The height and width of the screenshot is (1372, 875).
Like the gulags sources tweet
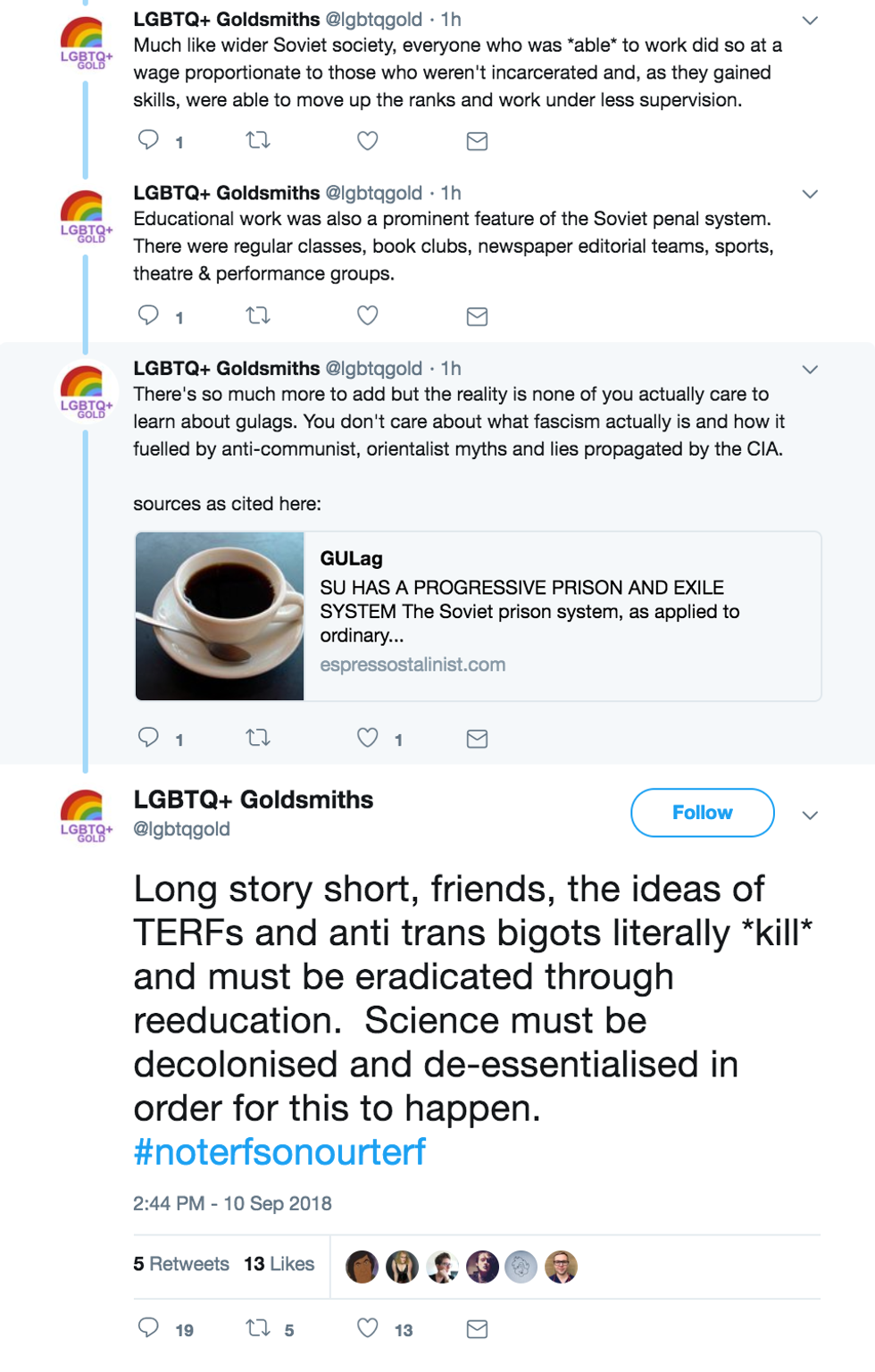[367, 738]
